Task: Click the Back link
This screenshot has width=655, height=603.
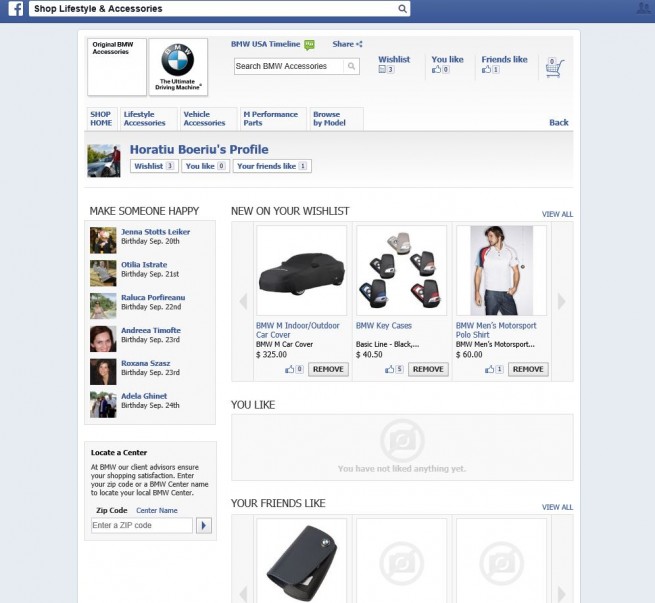Action: (559, 122)
